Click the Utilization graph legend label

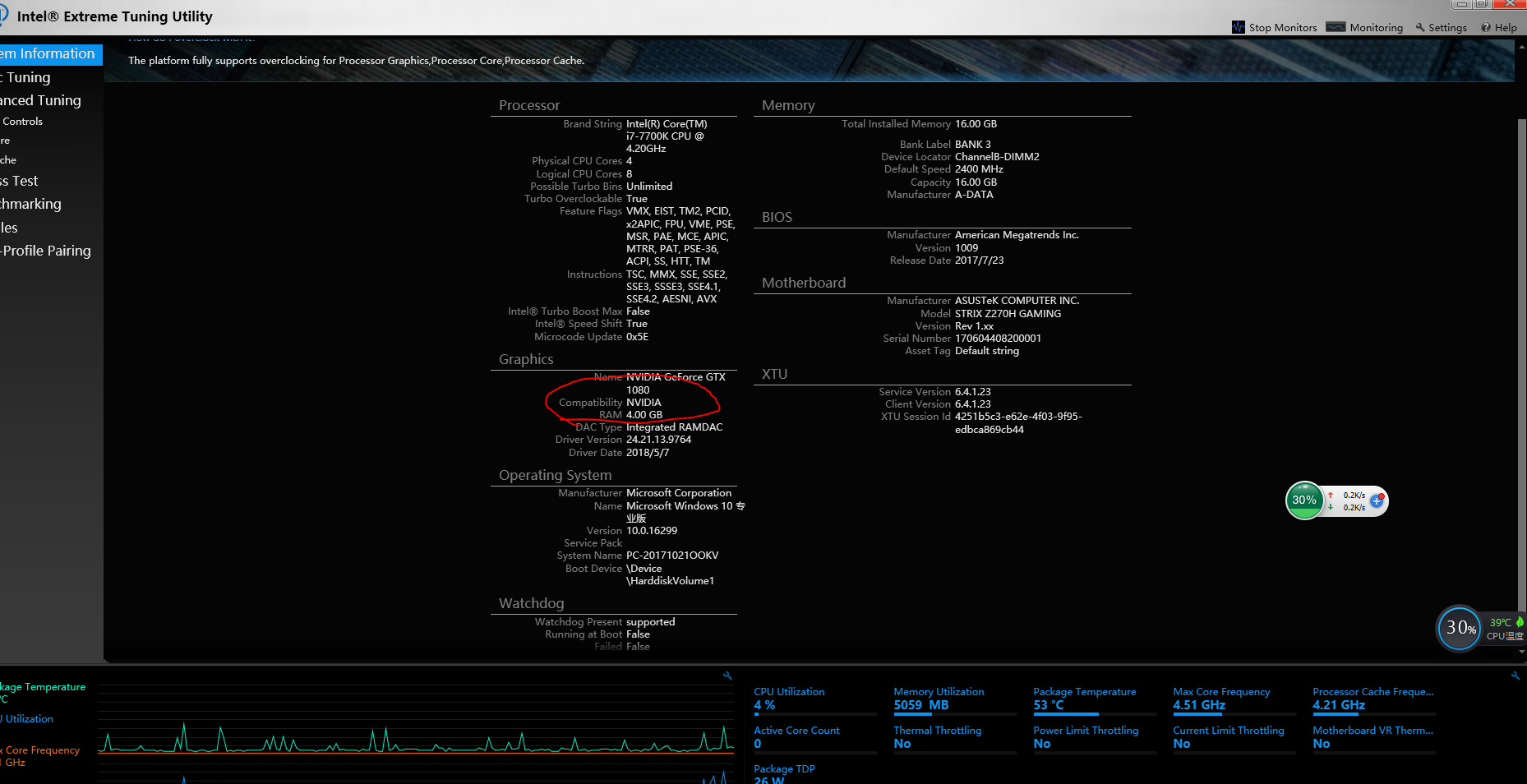coord(27,719)
